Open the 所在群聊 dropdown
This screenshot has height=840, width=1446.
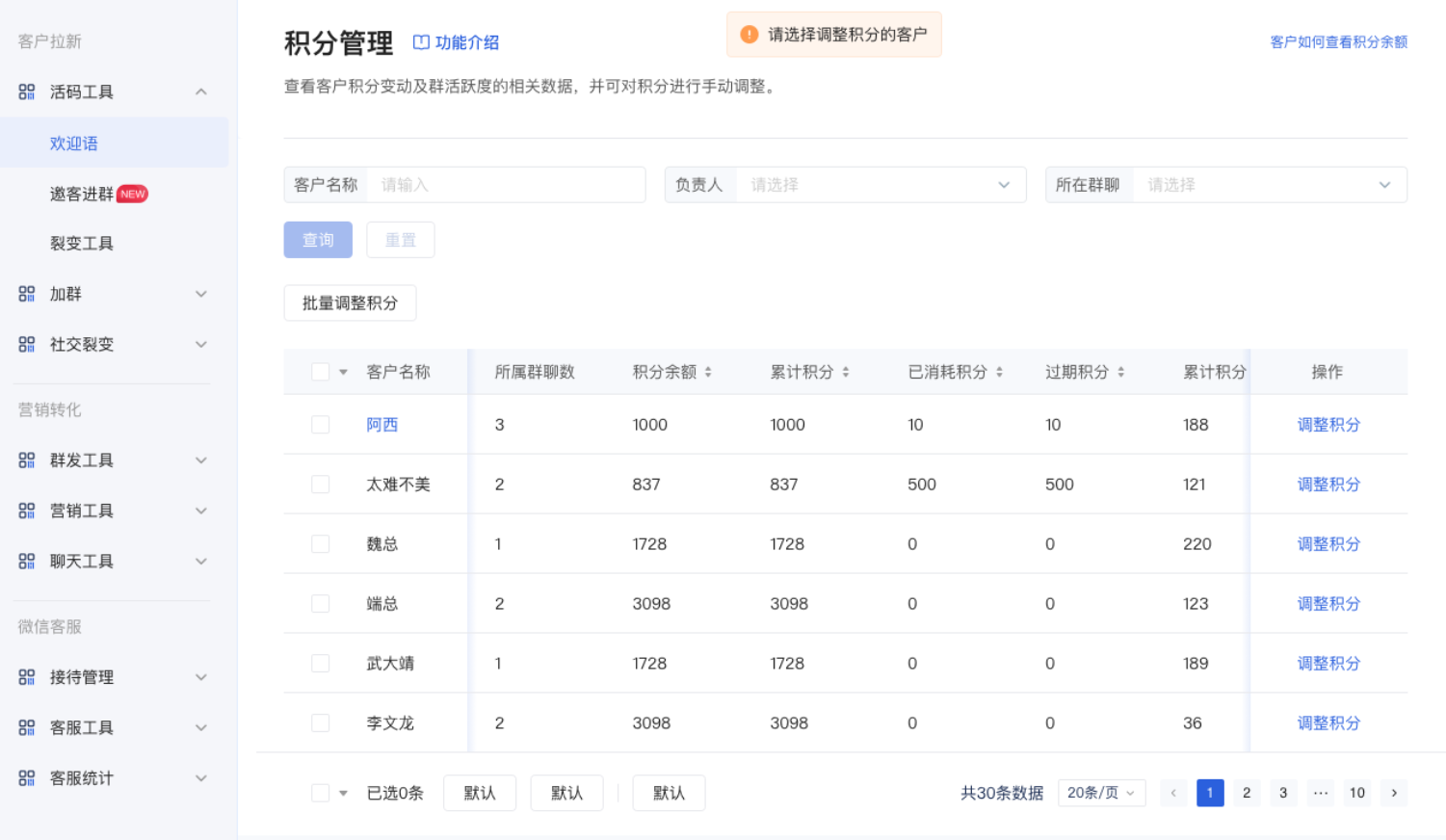(1226, 185)
